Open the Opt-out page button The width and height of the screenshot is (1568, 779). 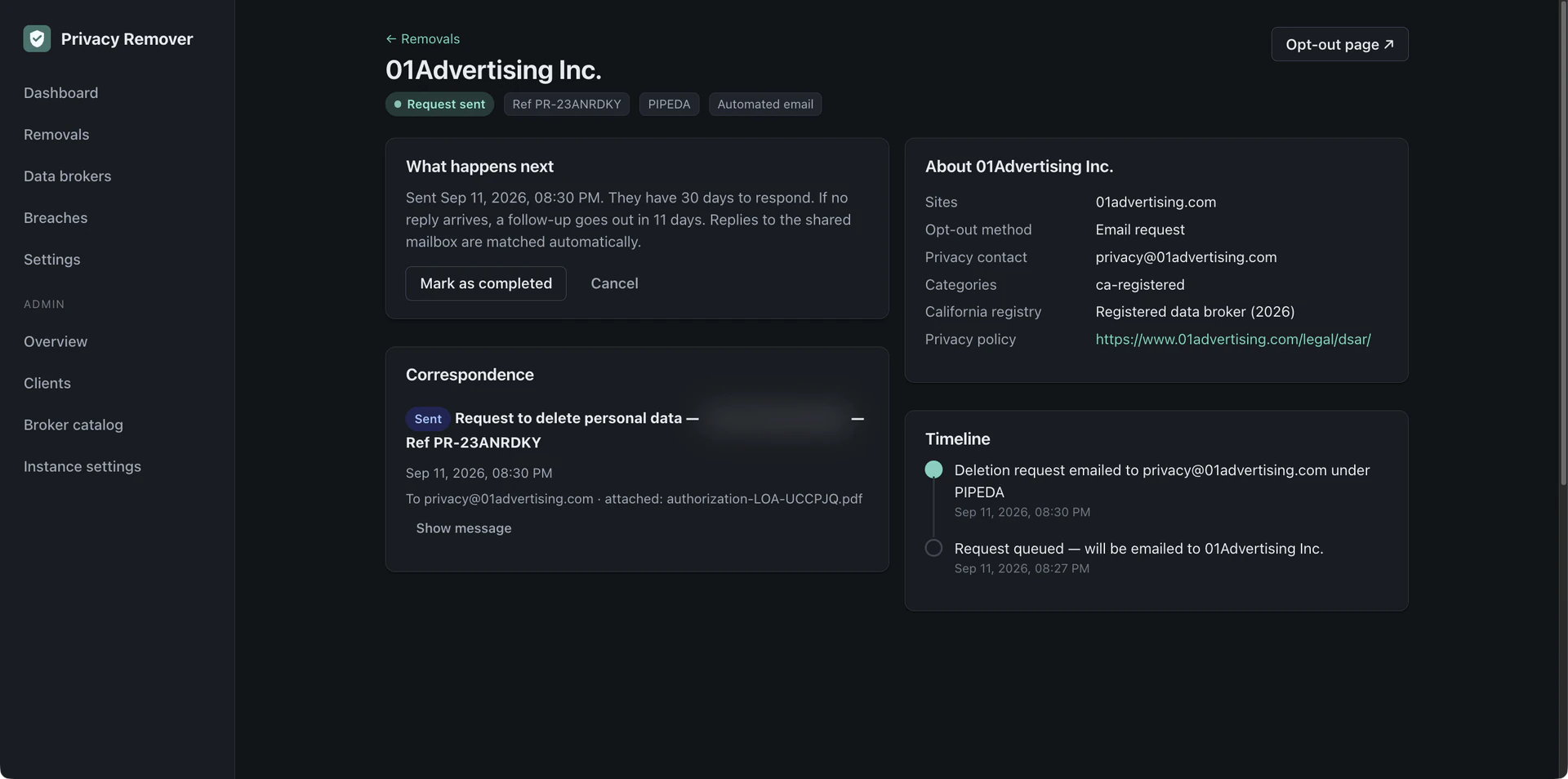pos(1339,44)
